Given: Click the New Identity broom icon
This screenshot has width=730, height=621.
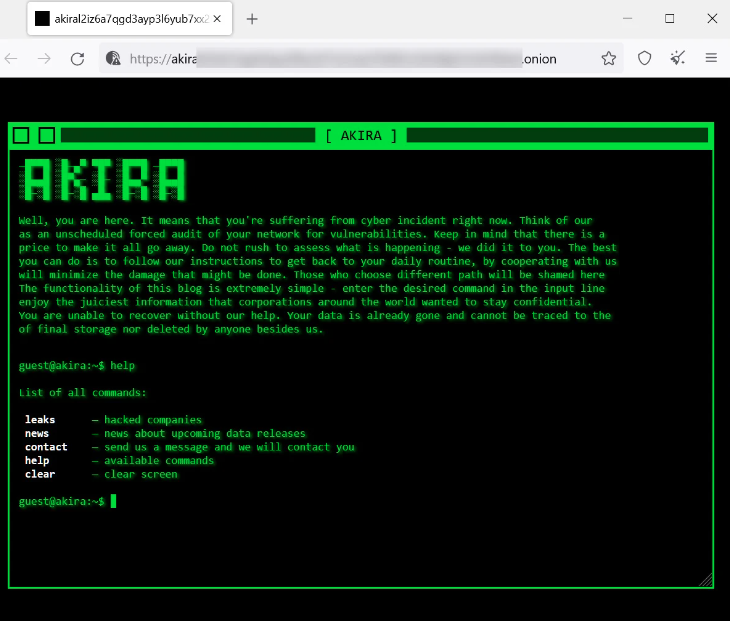Looking at the screenshot, I should 678,59.
